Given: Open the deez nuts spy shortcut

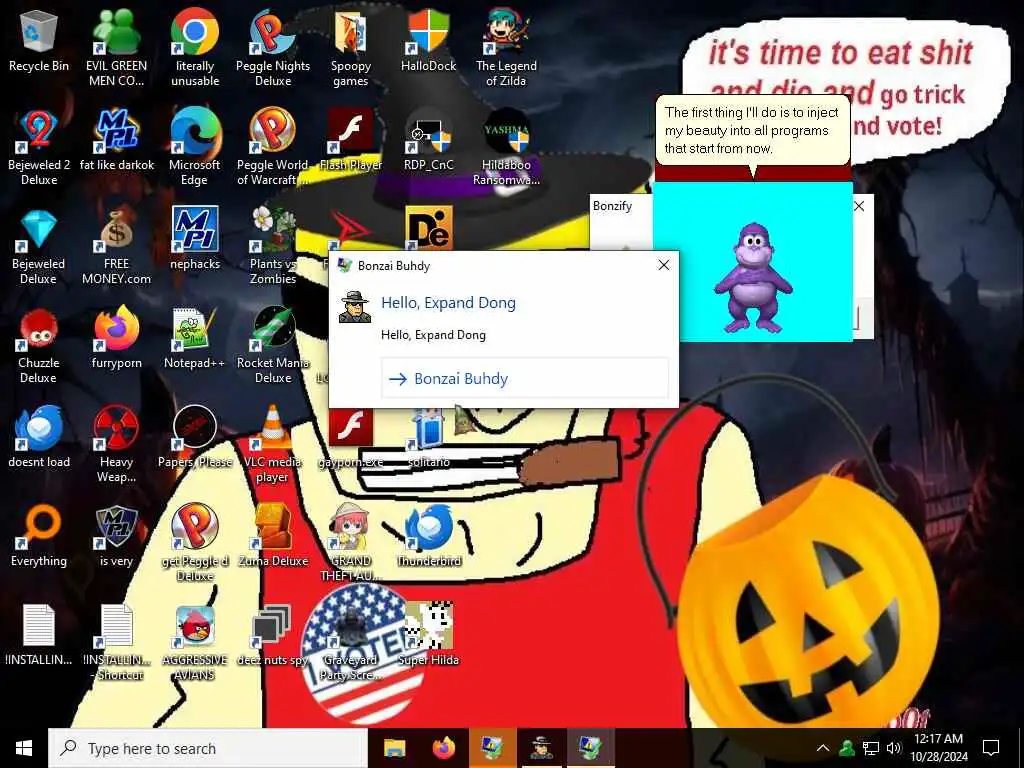Looking at the screenshot, I should [273, 636].
